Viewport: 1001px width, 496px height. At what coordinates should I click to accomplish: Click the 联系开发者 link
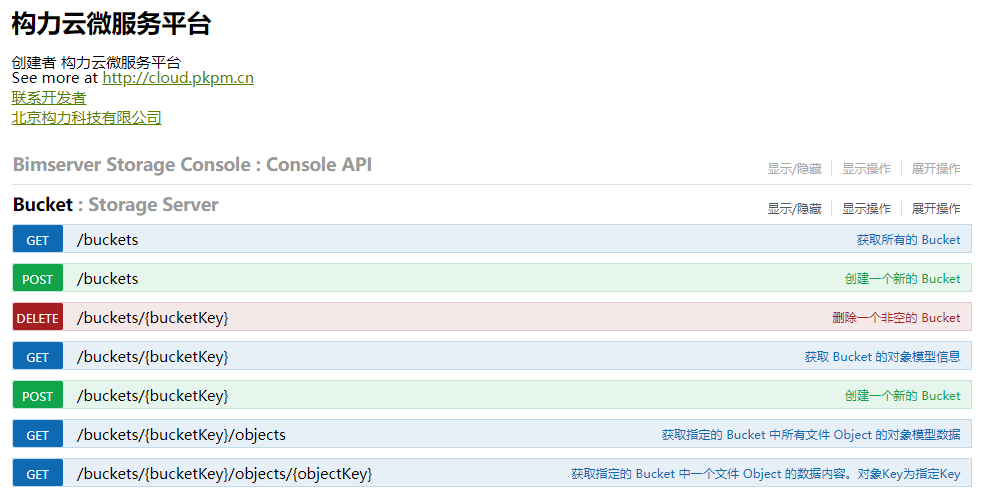[49, 98]
